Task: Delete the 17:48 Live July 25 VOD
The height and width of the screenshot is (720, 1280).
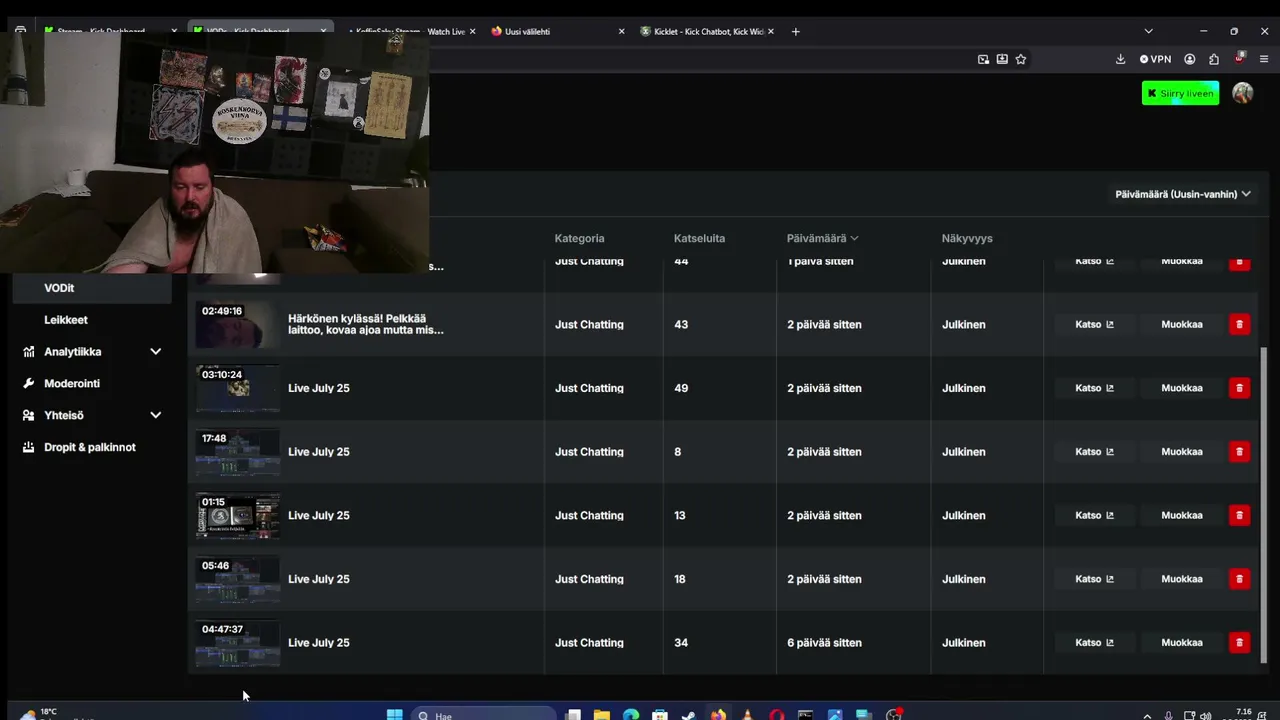Action: pos(1239,452)
